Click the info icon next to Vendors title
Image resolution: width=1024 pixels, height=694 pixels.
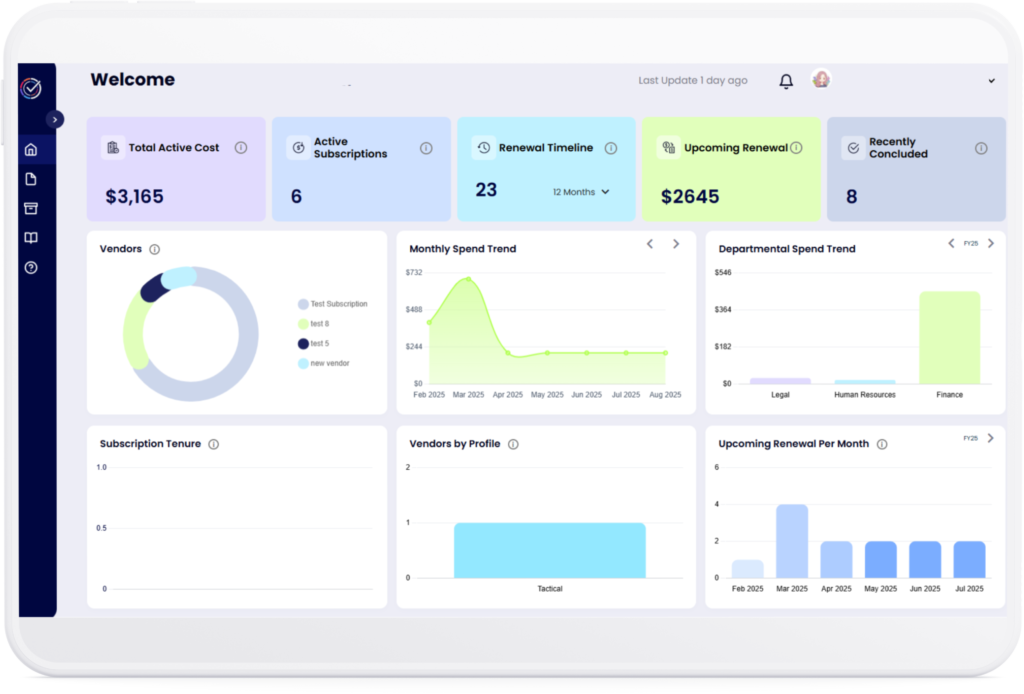tap(155, 249)
